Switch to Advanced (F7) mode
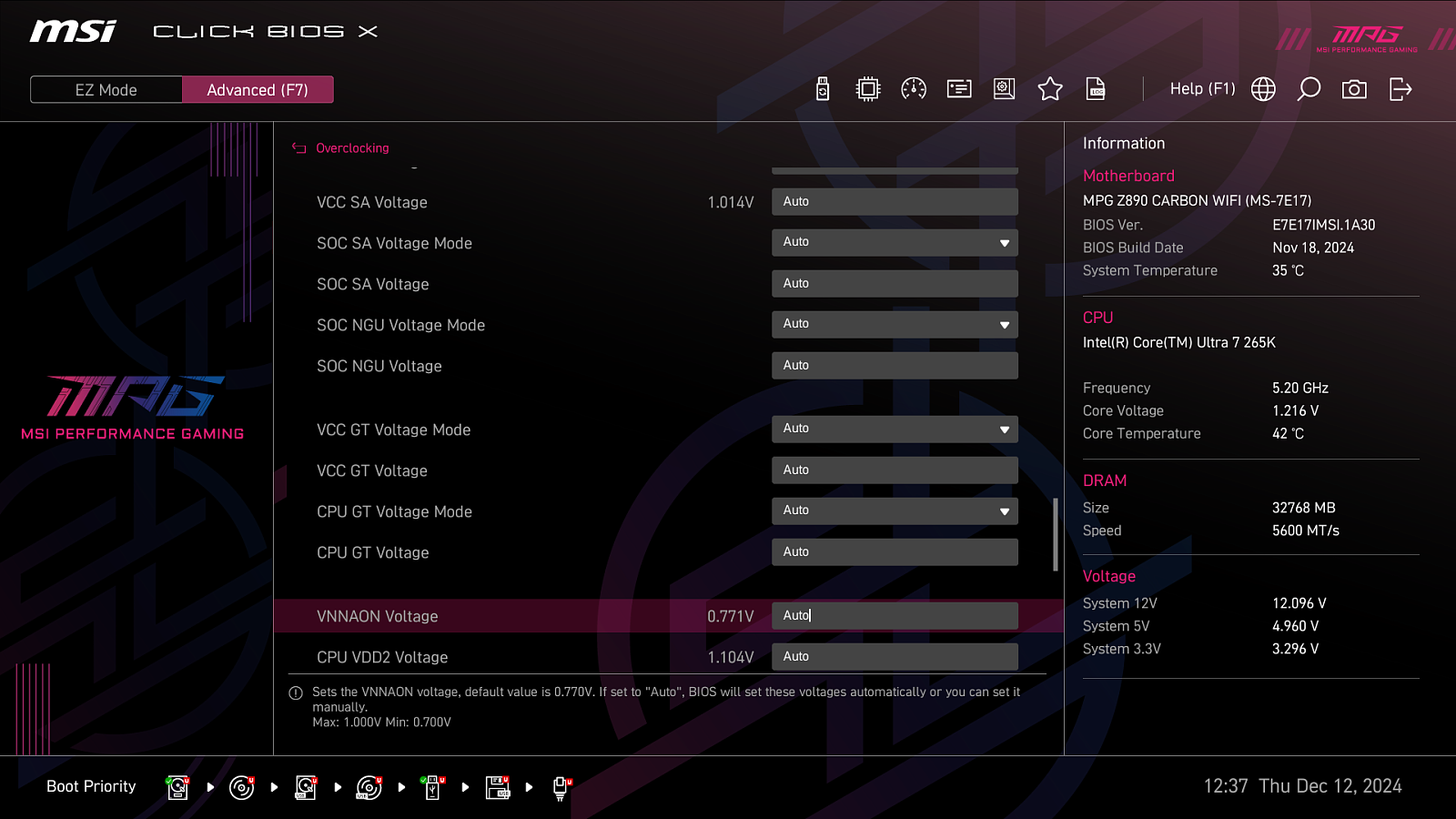Image resolution: width=1456 pixels, height=819 pixels. coord(258,90)
